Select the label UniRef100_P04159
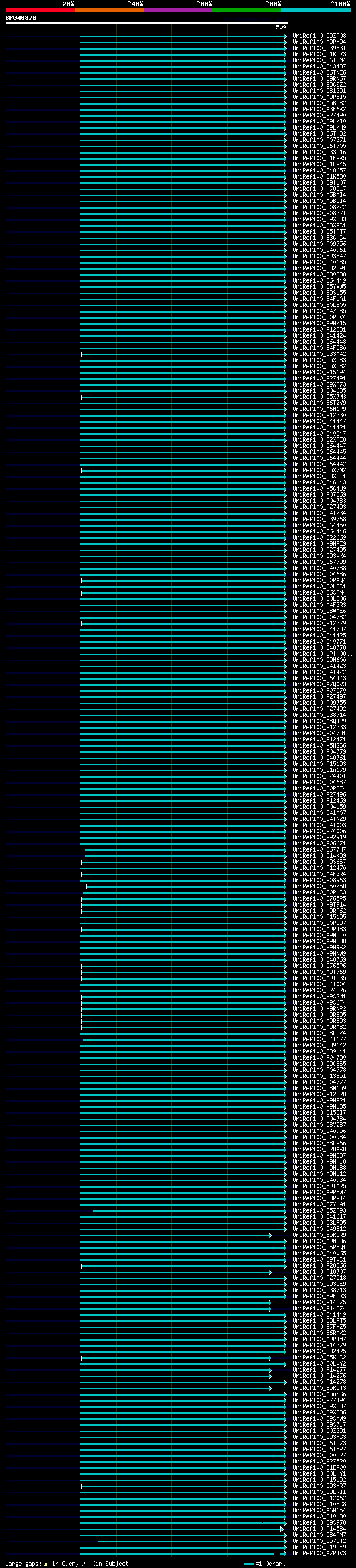Viewport: 356px width, 1568px height. pyautogui.click(x=319, y=807)
